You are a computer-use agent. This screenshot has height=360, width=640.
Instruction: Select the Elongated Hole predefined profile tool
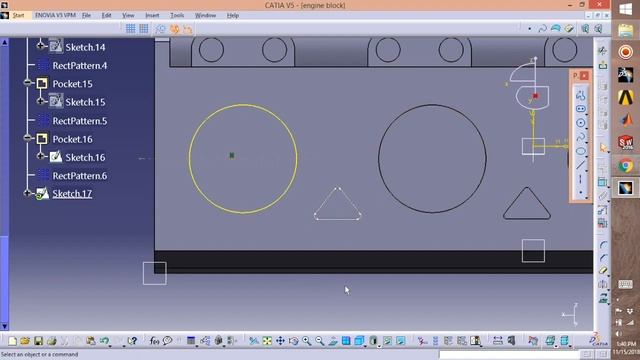tap(580, 109)
